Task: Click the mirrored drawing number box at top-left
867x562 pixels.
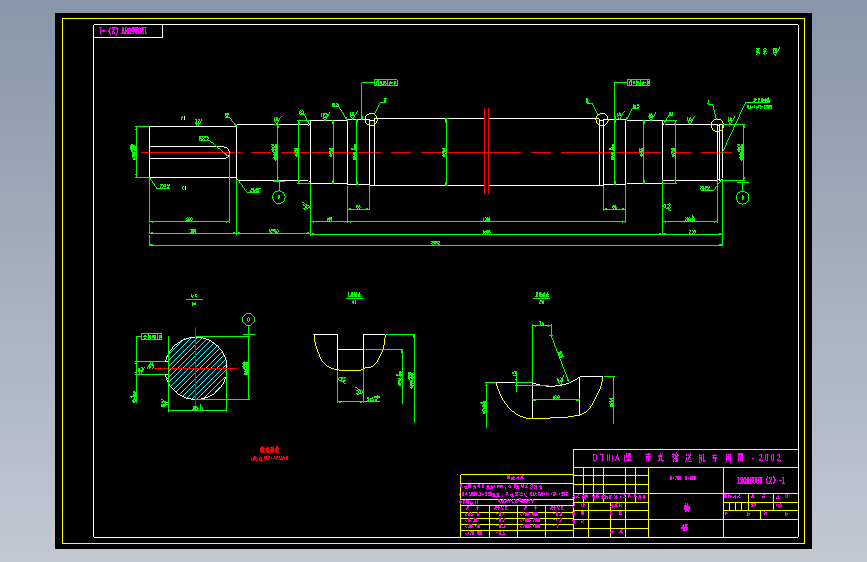Action: 128,31
